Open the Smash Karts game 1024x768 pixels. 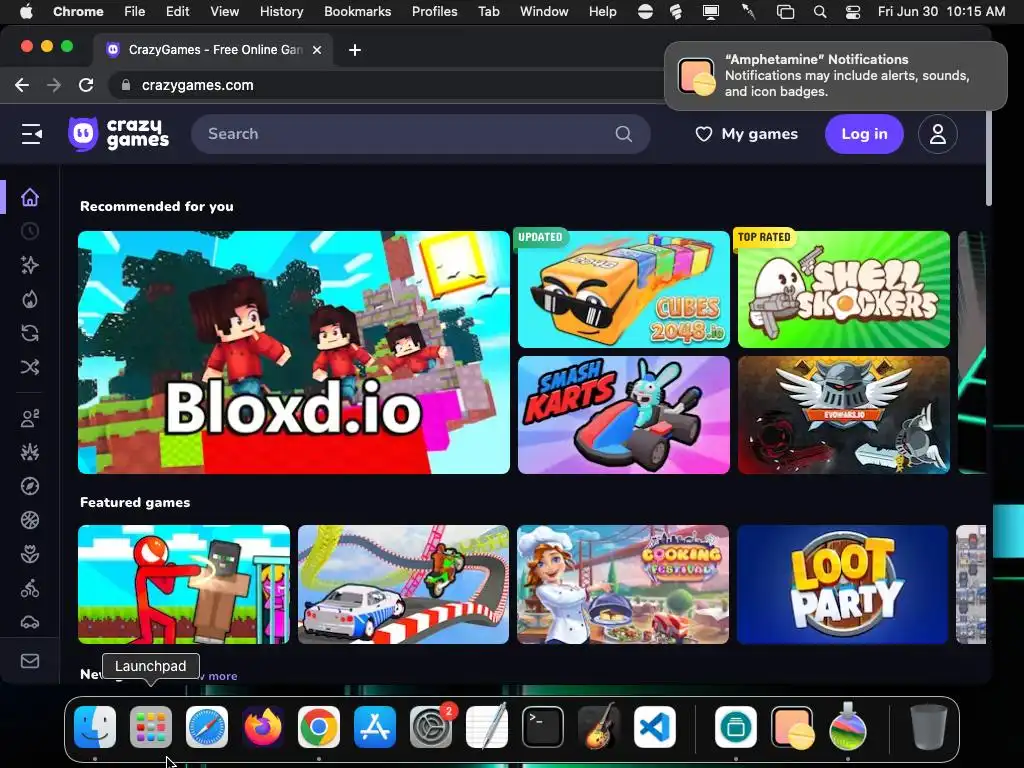click(624, 415)
